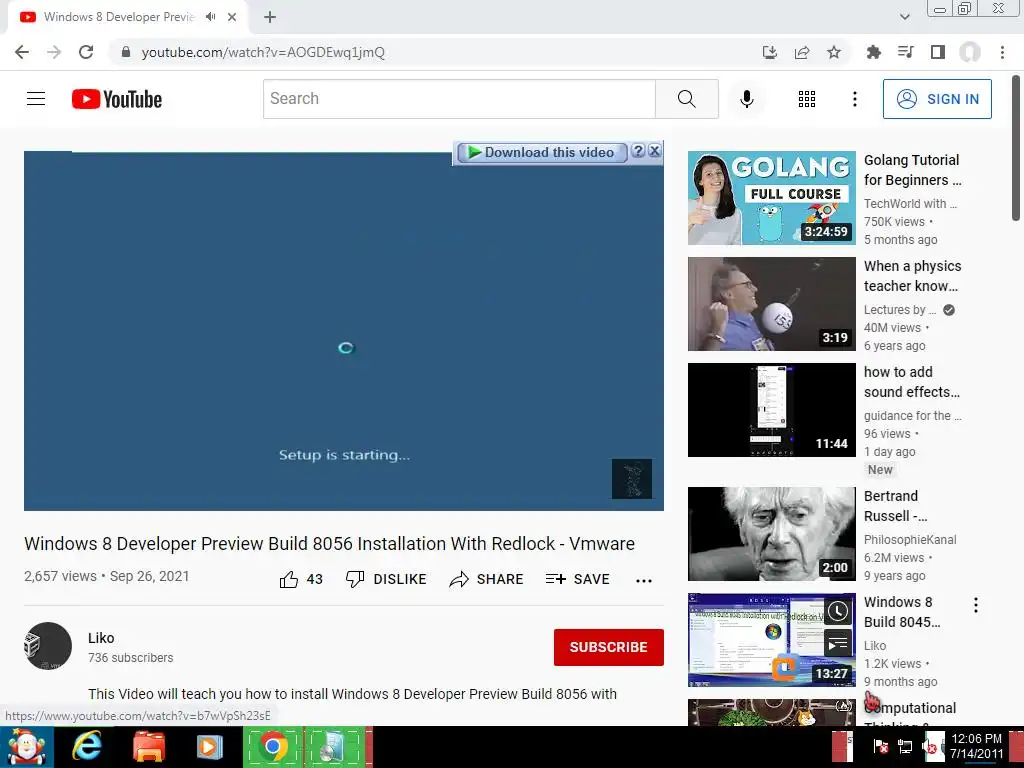Screen dimensions: 1024x768
Task: Click the search magnifier button
Action: point(686,99)
